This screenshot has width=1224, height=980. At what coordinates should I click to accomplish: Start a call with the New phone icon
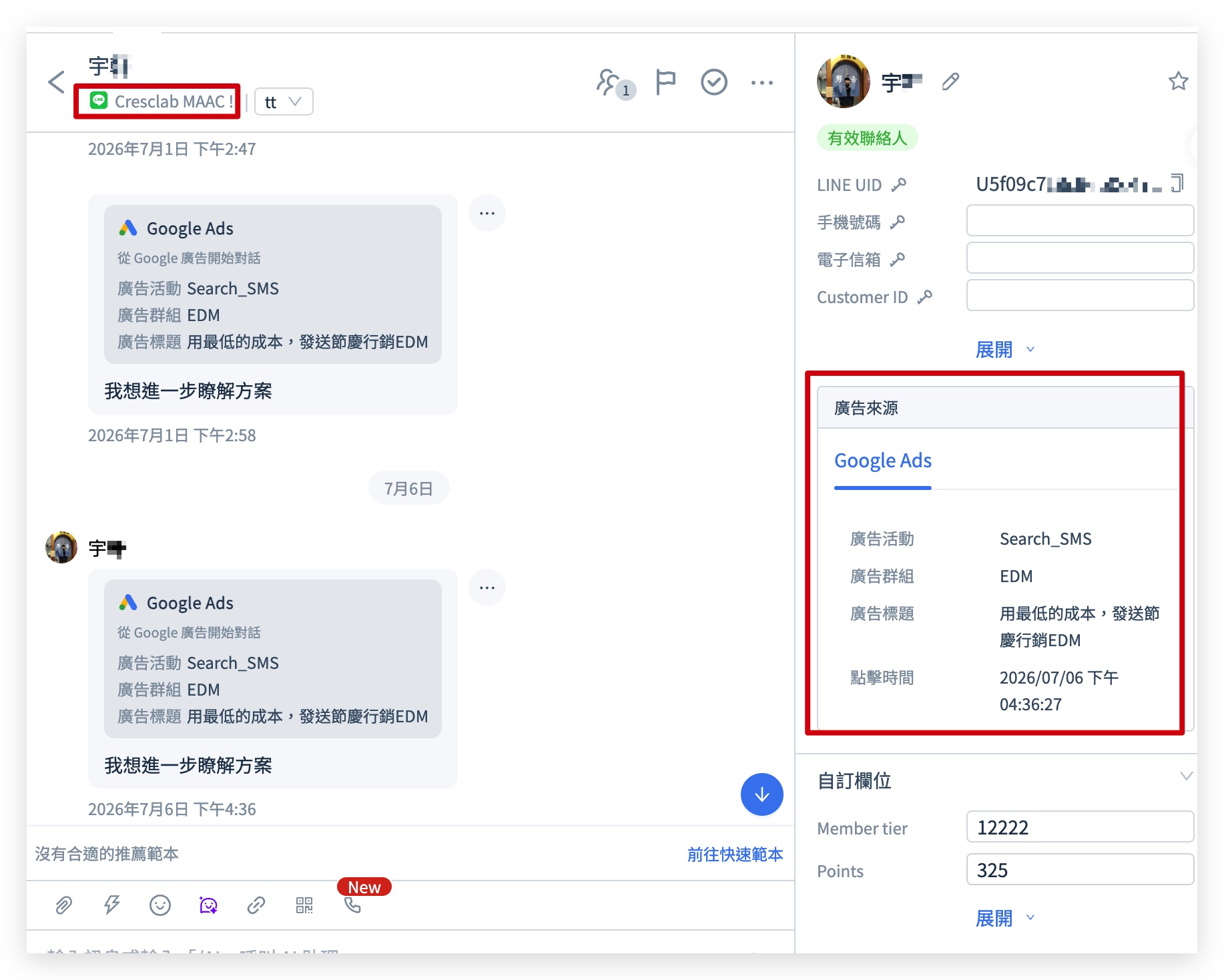point(352,905)
